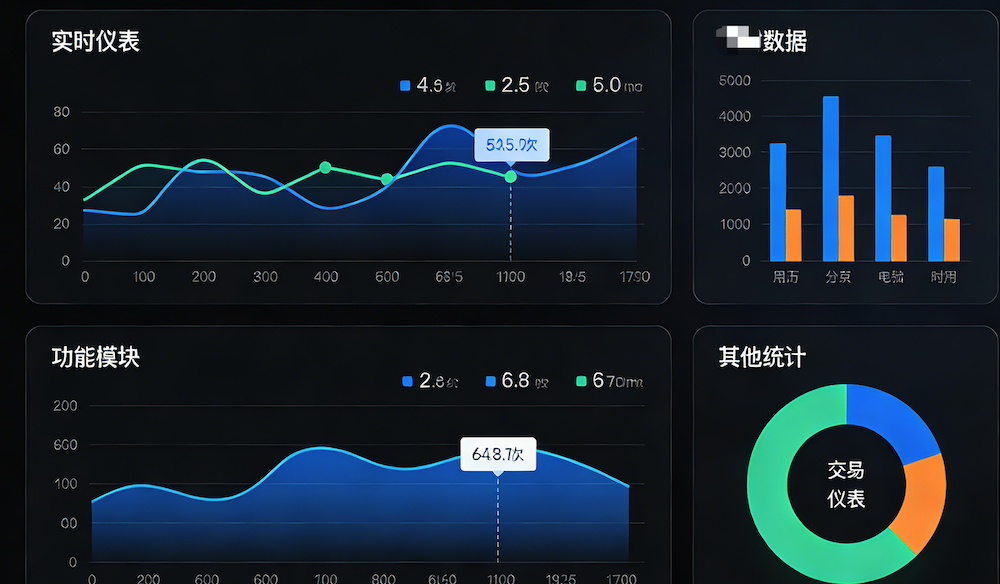Screen dimensions: 1000x584
Task: Select the shortest blue bar in 数据 chart
Action: tap(936, 214)
